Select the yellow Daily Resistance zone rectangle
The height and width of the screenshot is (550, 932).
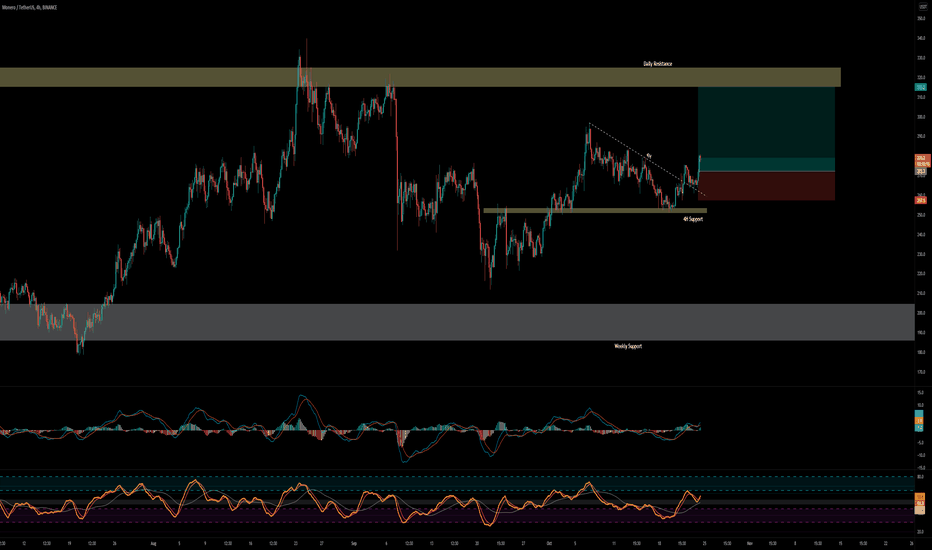[x=420, y=77]
